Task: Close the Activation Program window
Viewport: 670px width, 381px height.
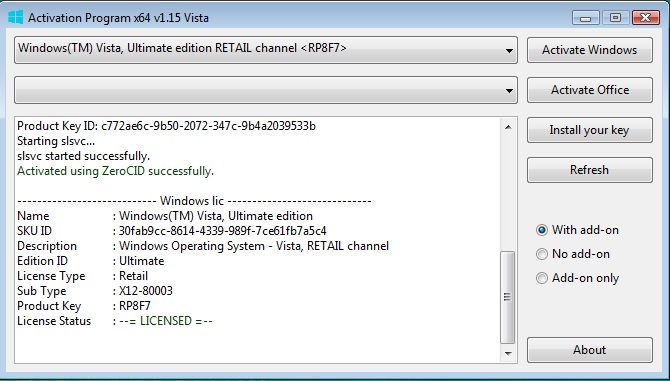Action: 646,18
